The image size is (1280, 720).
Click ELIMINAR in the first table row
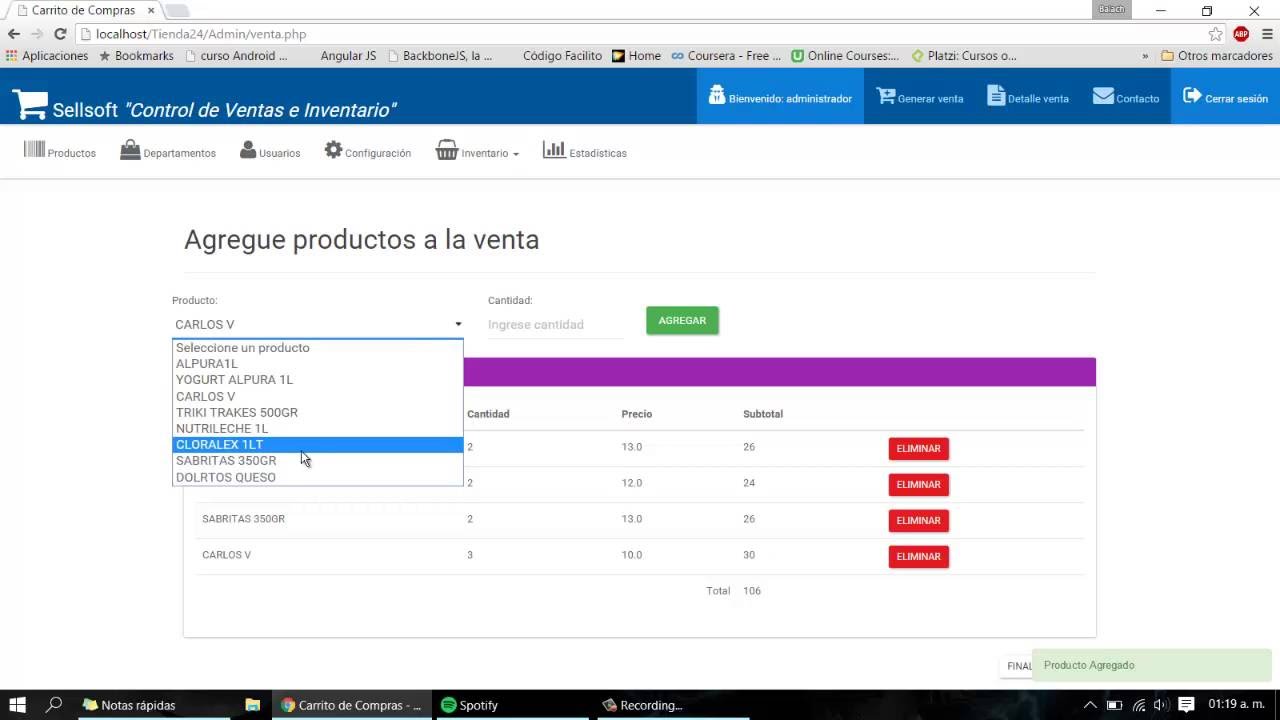click(918, 449)
